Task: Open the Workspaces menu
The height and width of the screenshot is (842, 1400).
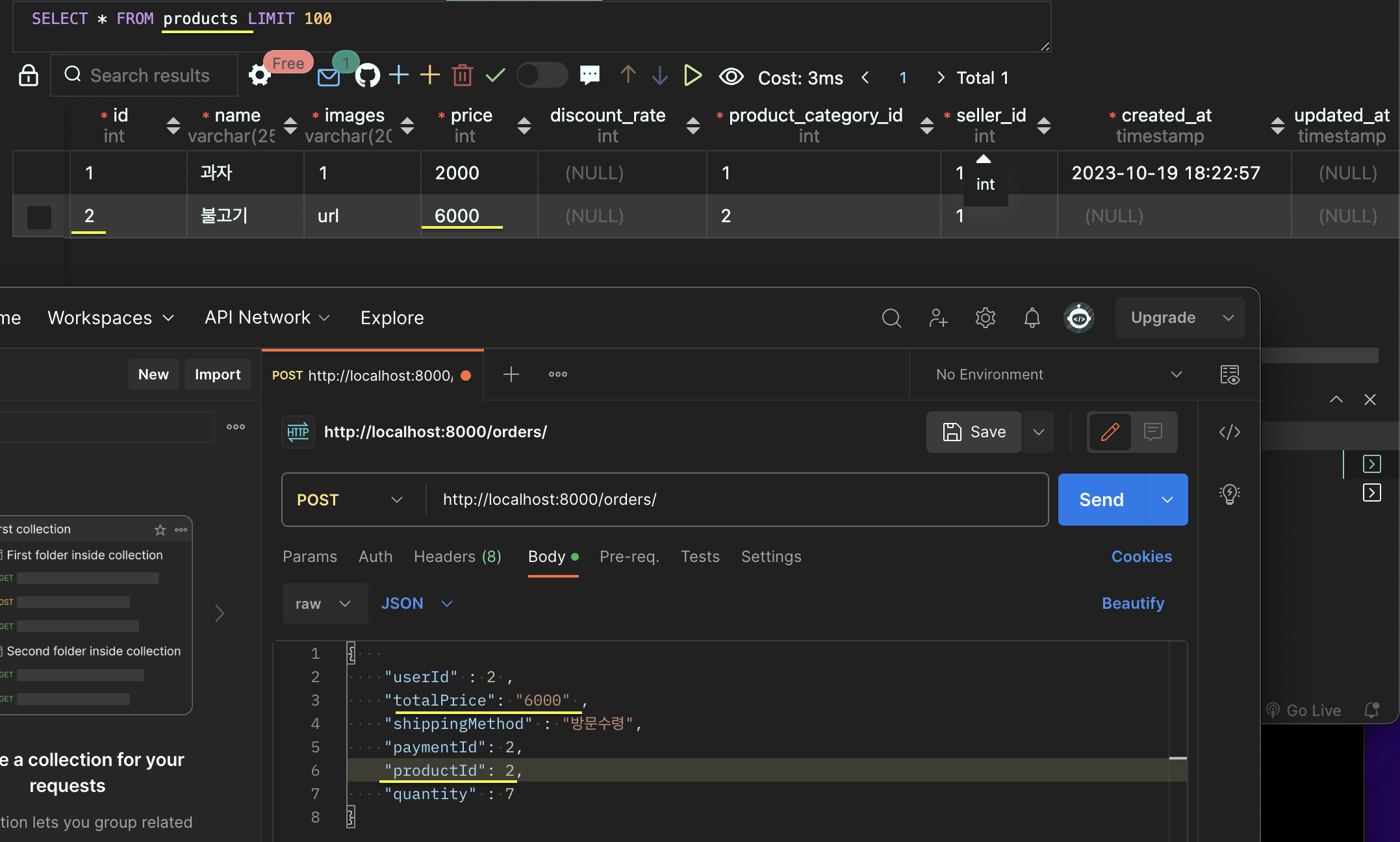Action: click(111, 318)
